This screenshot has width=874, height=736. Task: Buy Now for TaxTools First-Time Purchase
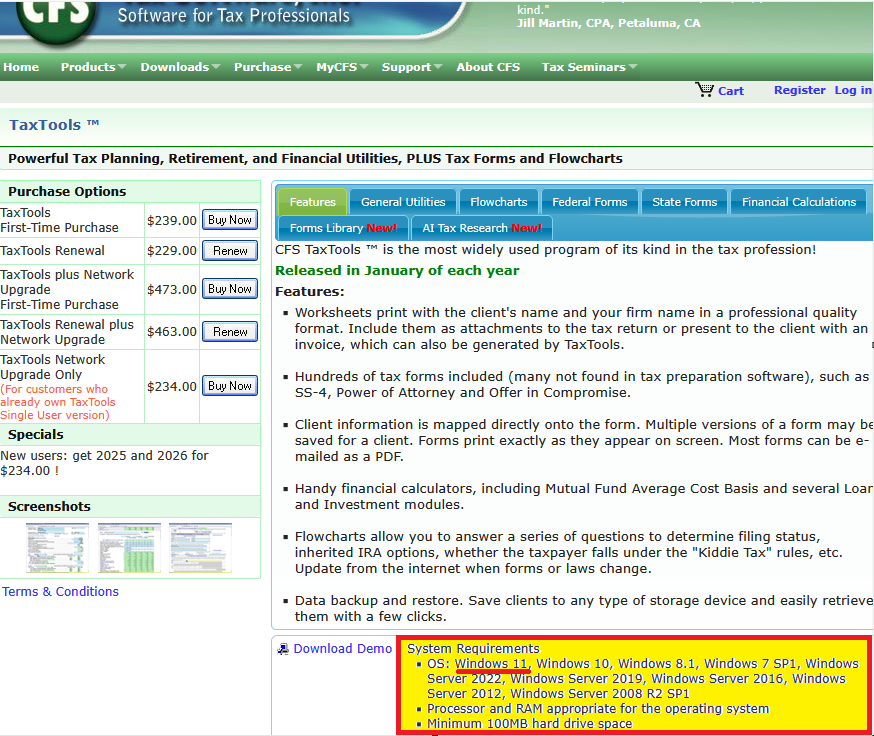tap(230, 220)
